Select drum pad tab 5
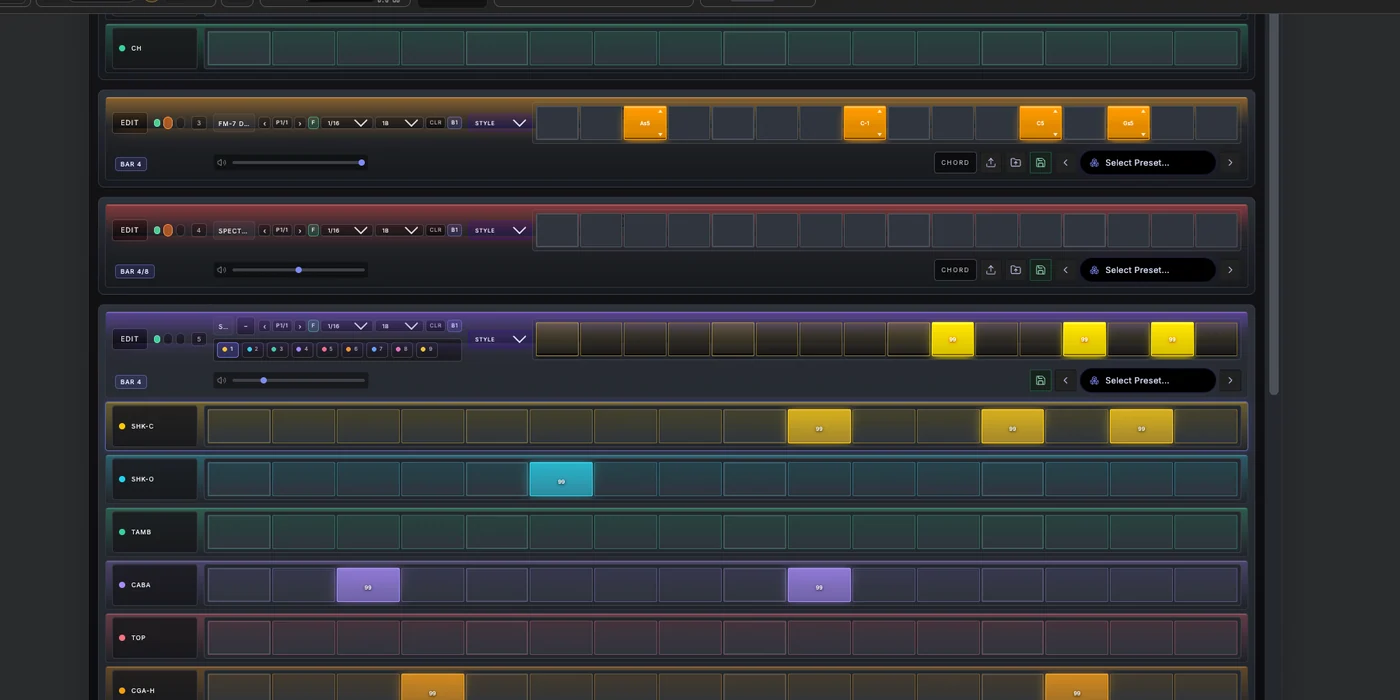The width and height of the screenshot is (1400, 700). click(x=327, y=350)
